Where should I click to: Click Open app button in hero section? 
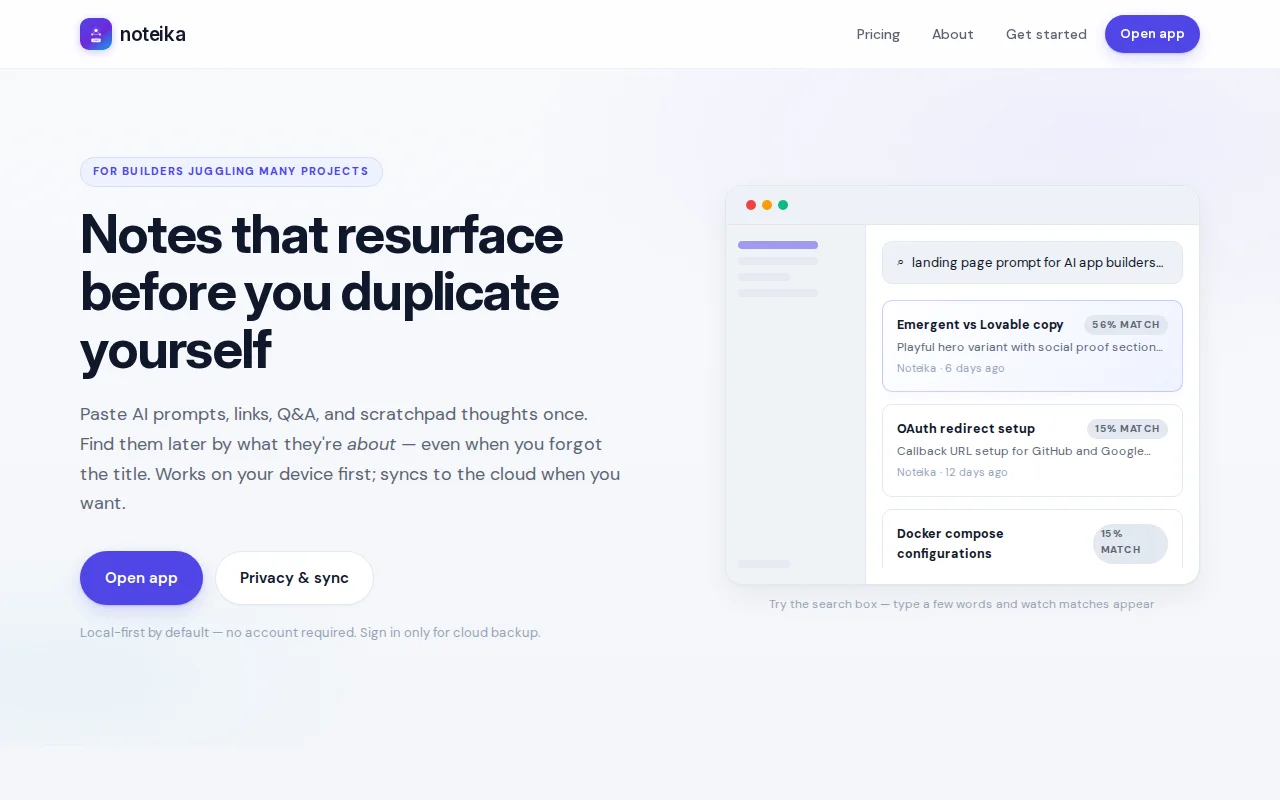[141, 578]
